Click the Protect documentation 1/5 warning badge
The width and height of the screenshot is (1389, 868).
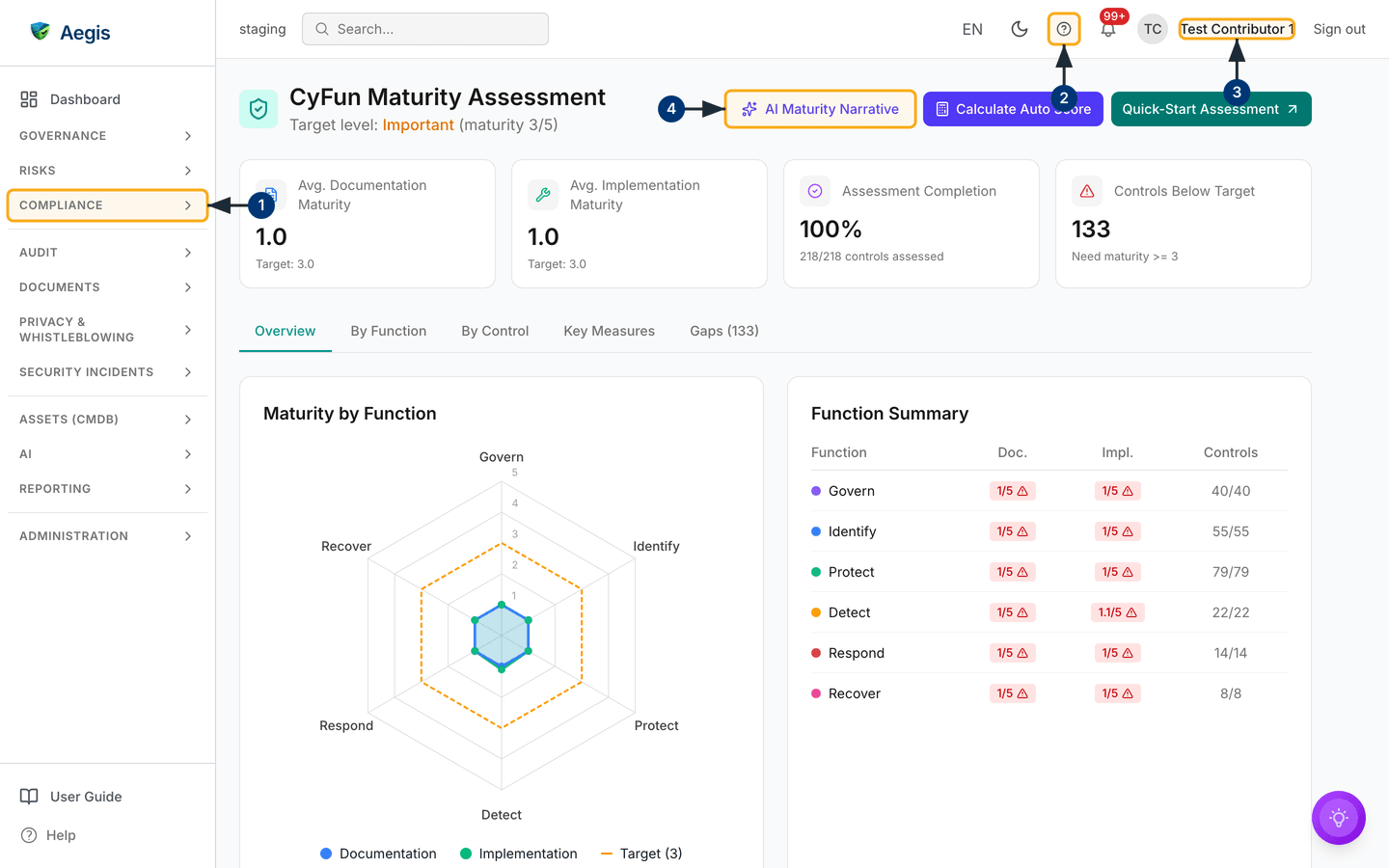[x=1013, y=572]
